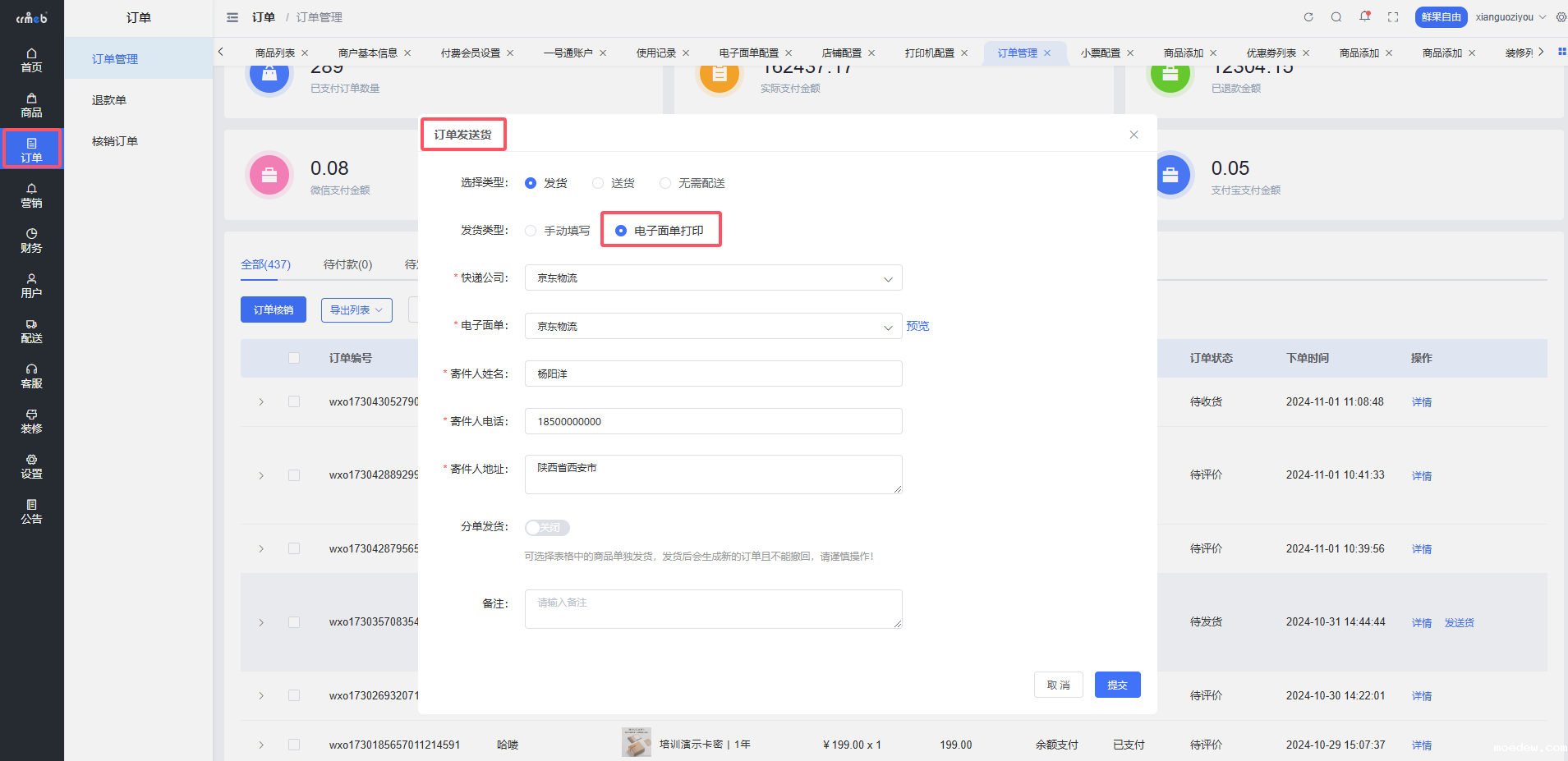Viewport: 1568px width, 761px height.
Task: Click the 寄件人姓名 input field
Action: 713,374
